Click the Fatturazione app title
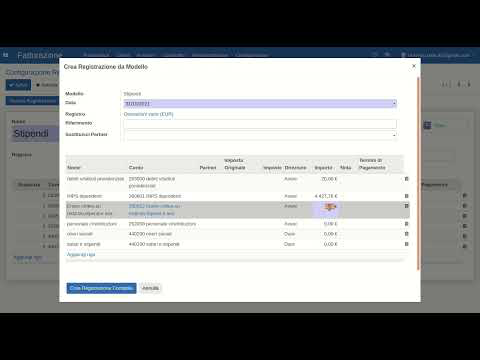This screenshot has width=480, height=360. (40, 55)
